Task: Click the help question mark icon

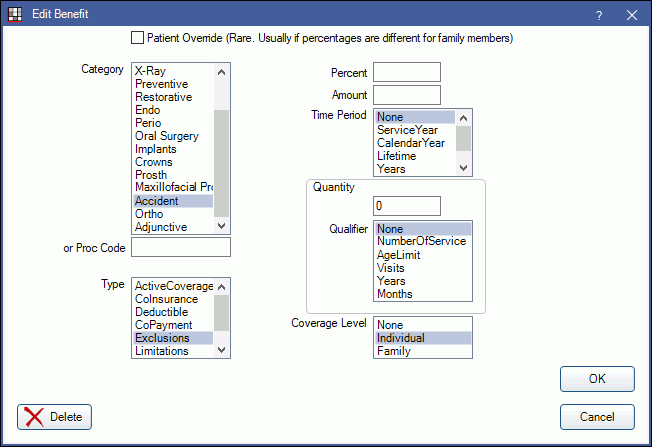Action: coord(599,15)
